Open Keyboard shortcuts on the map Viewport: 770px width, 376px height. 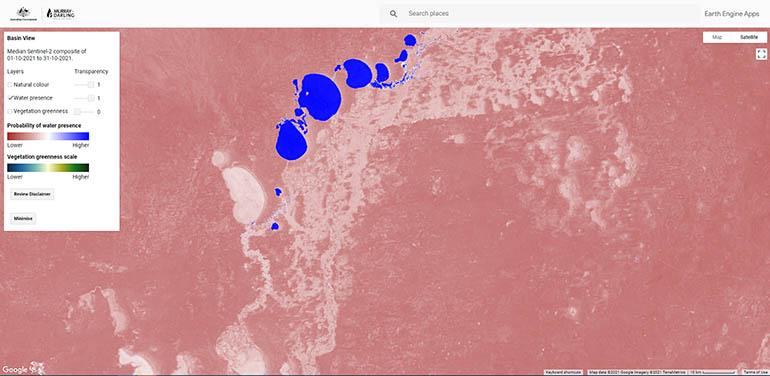click(563, 372)
